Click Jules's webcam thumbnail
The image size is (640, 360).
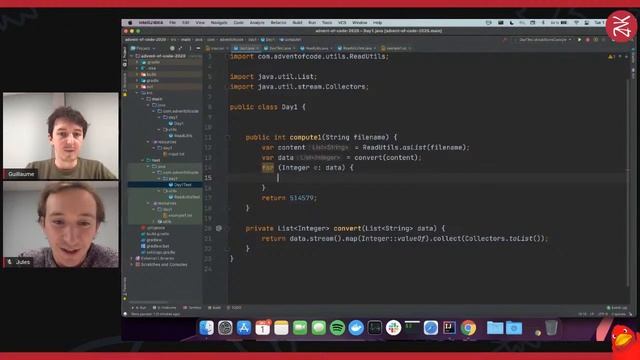pyautogui.click(x=61, y=224)
